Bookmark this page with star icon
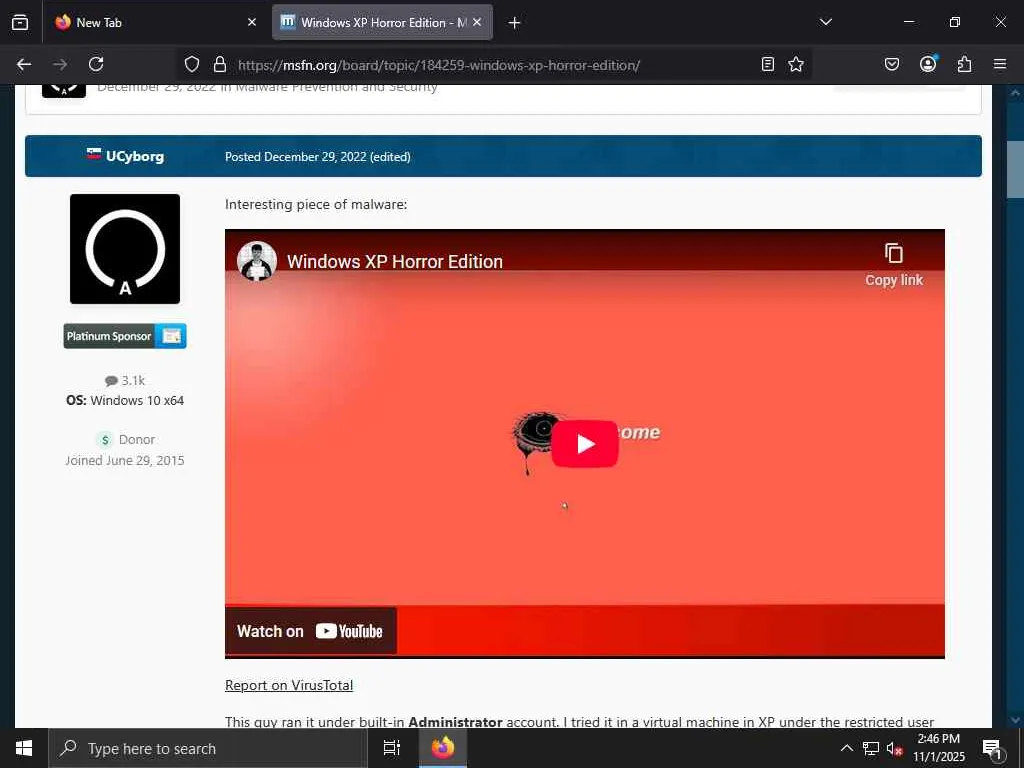1024x768 pixels. [795, 64]
